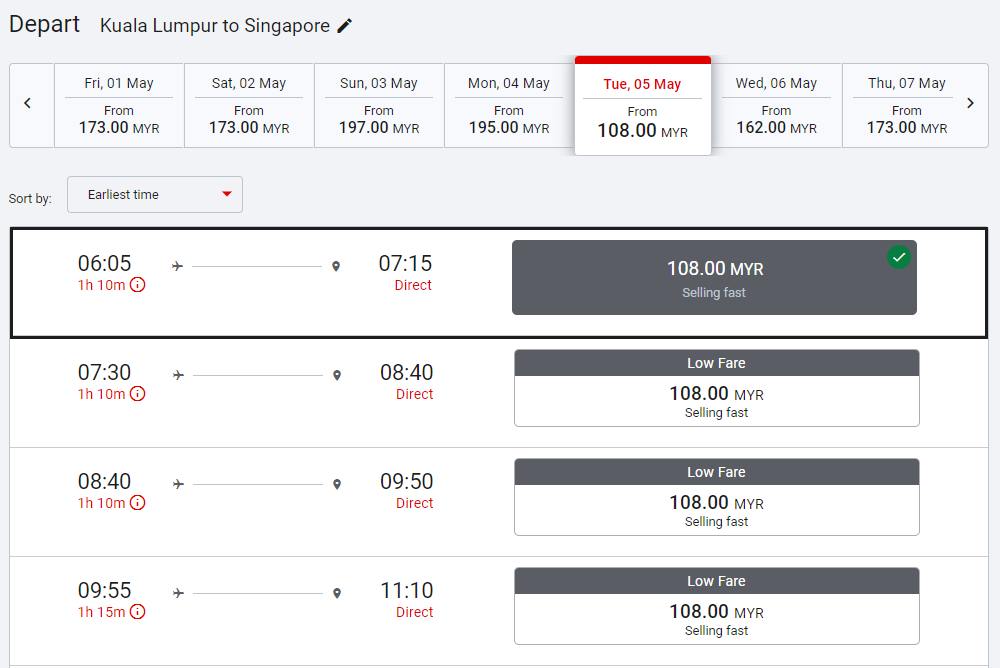Go to previous dates with left arrow

point(28,103)
